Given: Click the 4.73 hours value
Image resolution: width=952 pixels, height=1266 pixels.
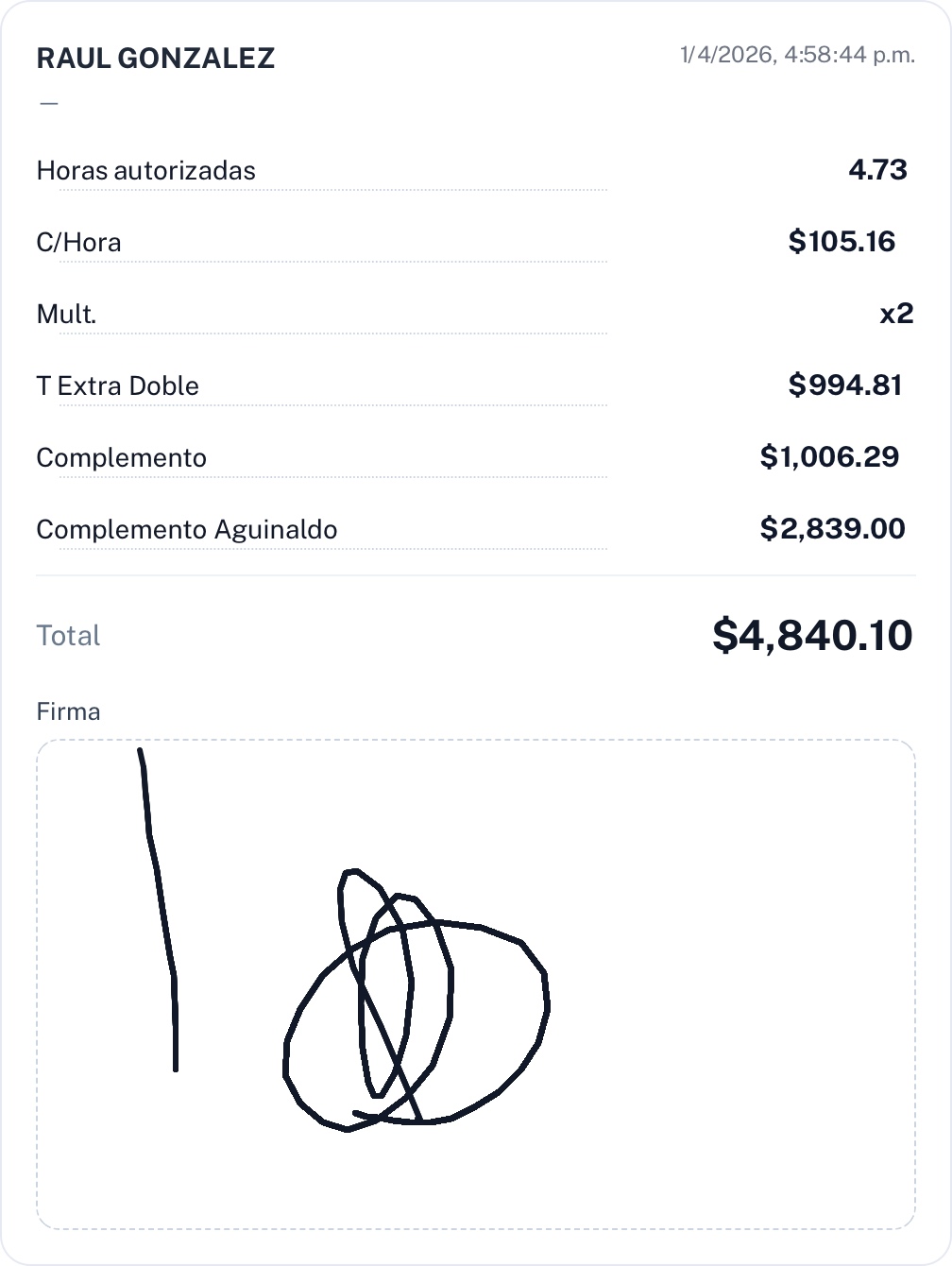Looking at the screenshot, I should 877,170.
